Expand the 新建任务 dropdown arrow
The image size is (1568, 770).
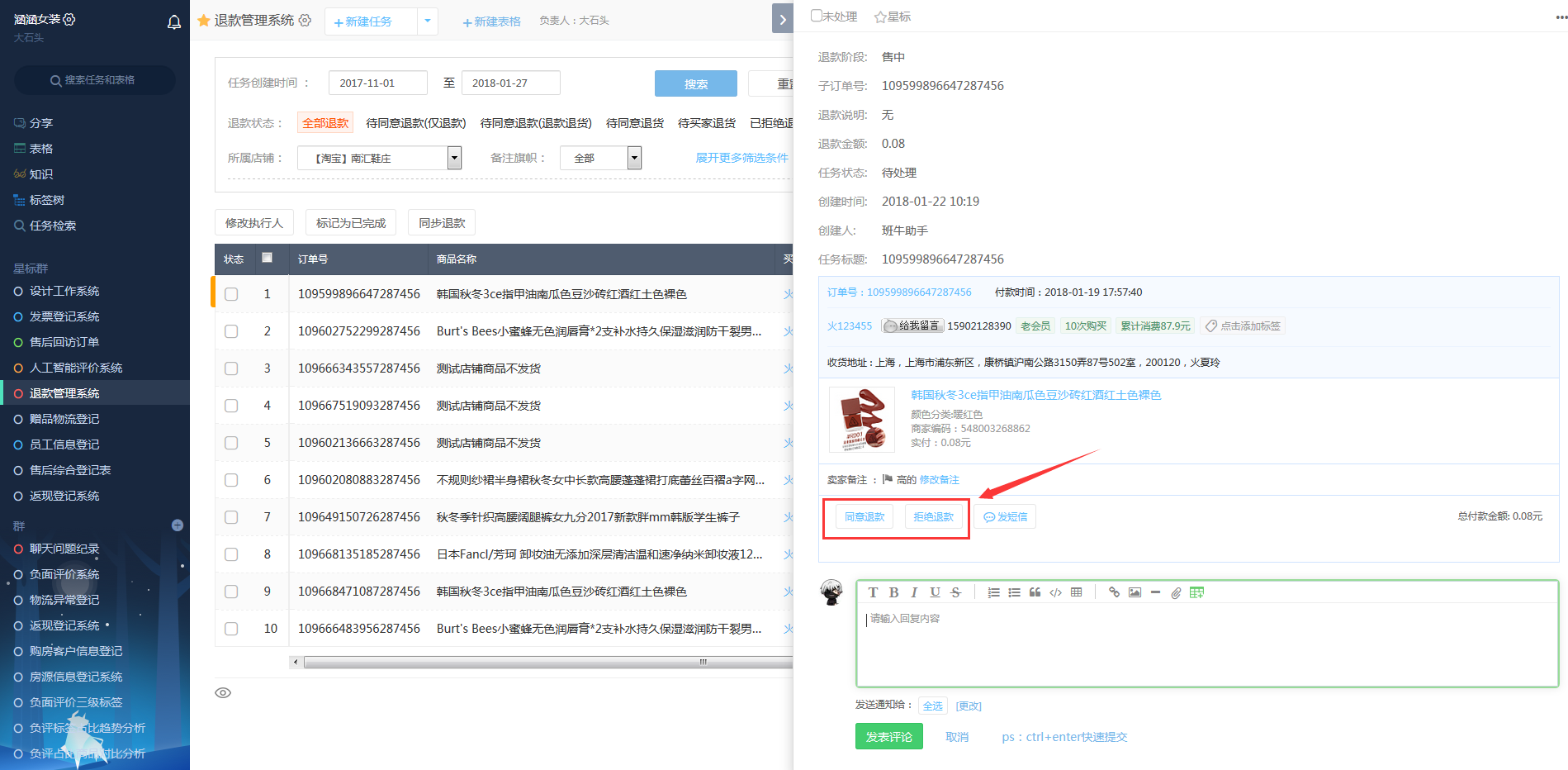[x=427, y=21]
